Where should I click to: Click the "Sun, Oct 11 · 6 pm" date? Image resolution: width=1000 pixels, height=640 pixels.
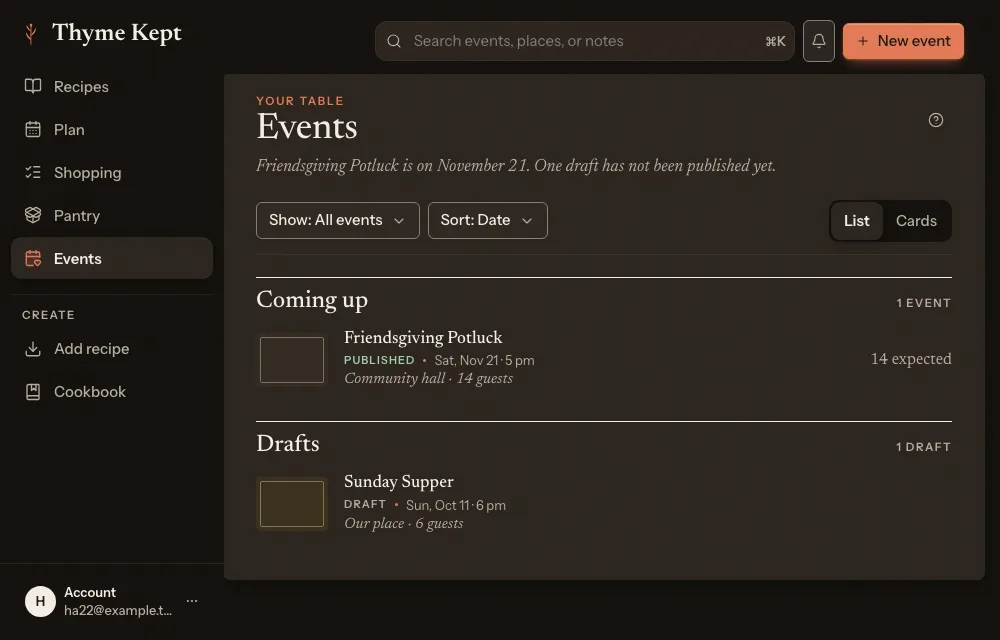pos(456,505)
